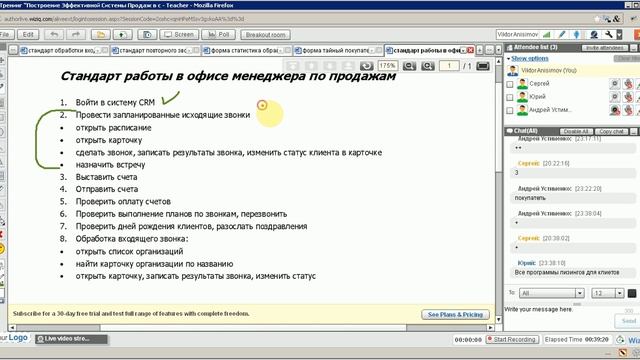The image size is (640, 360).
Task: Click the red X delete tool in left strip
Action: (x=2, y=234)
